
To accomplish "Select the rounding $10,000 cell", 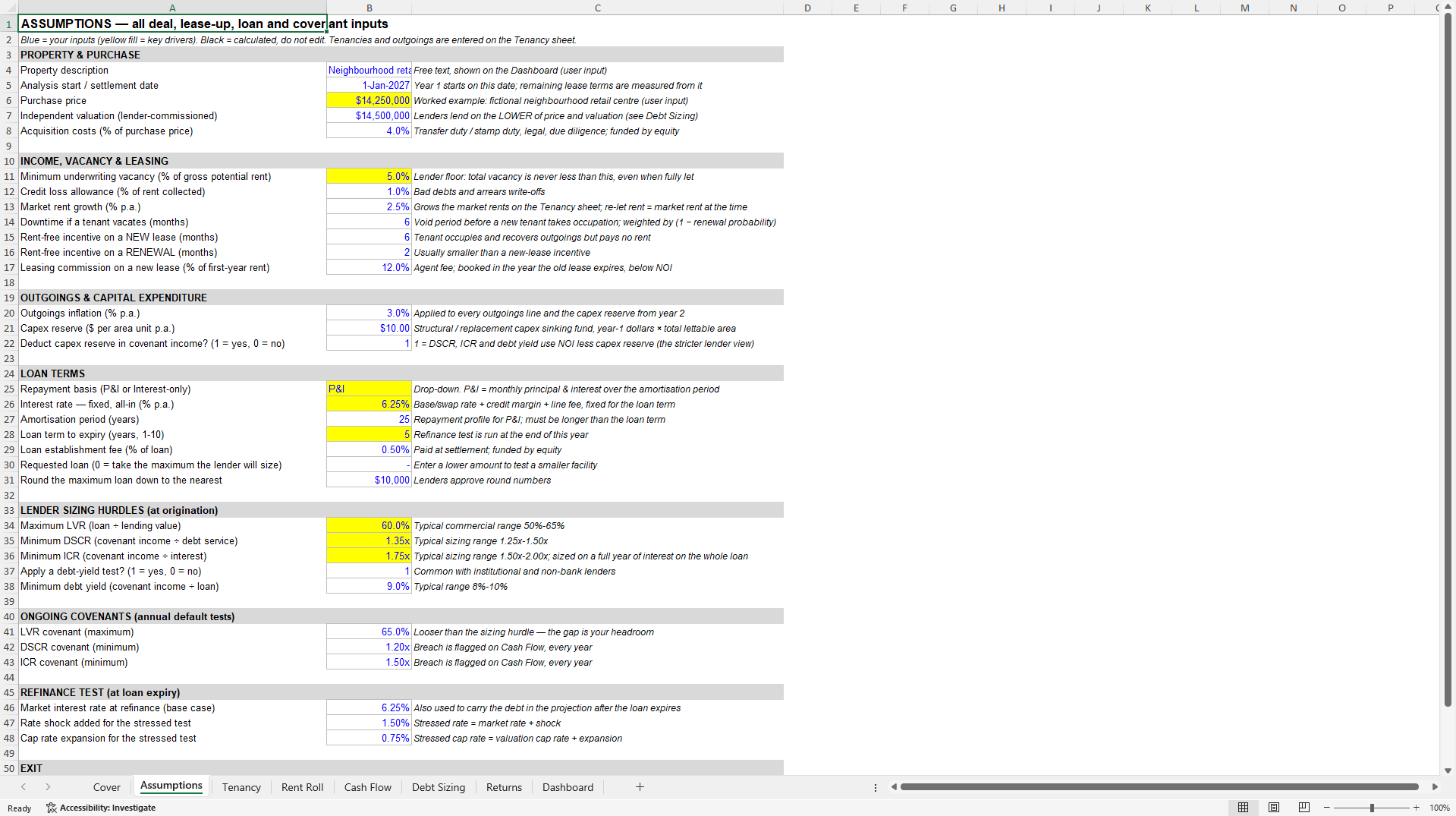I will tap(369, 480).
